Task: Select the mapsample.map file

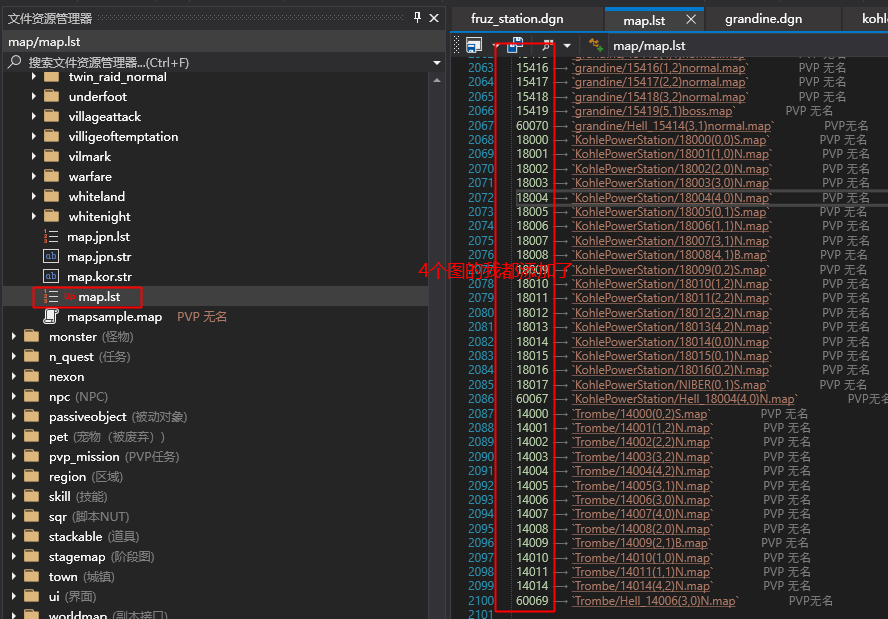Action: (114, 317)
